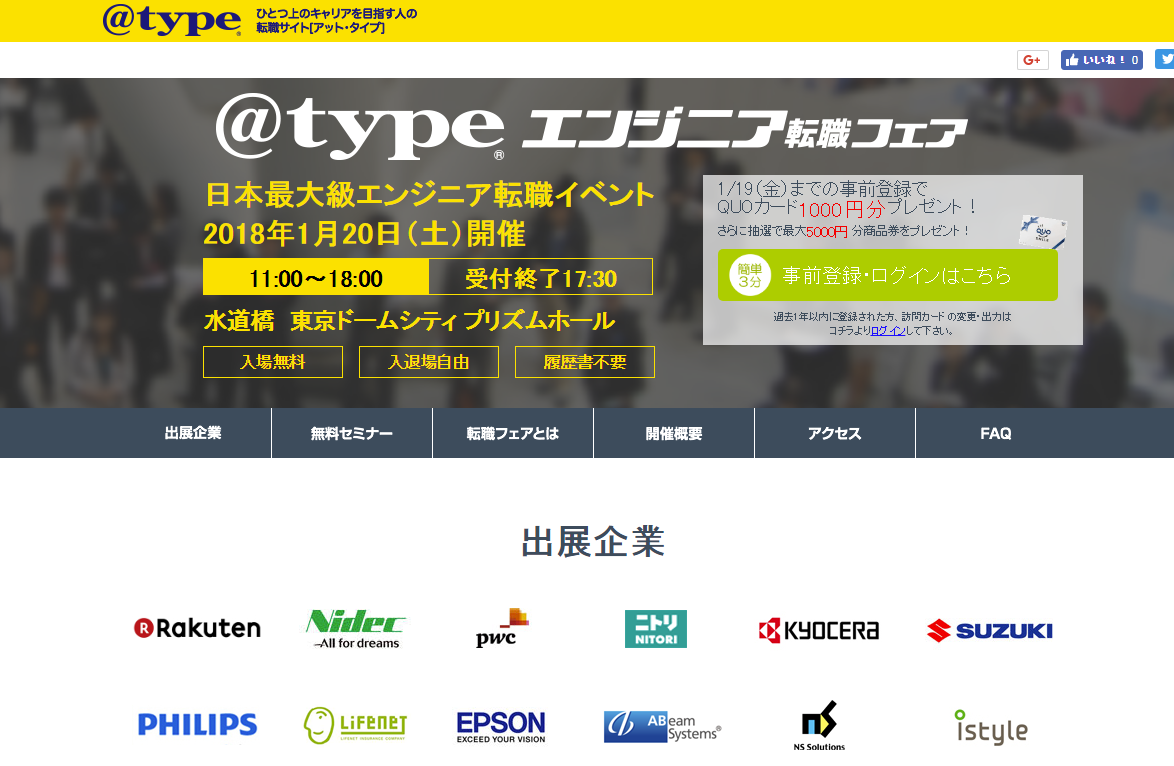
Task: Open the Philips exhibitor logo
Action: pyautogui.click(x=198, y=724)
